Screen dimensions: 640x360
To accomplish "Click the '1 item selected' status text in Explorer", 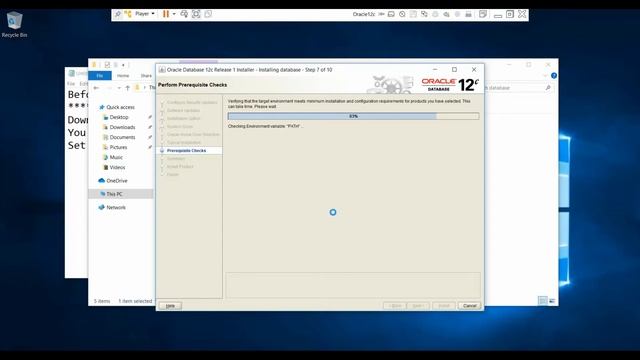I will (x=135, y=301).
